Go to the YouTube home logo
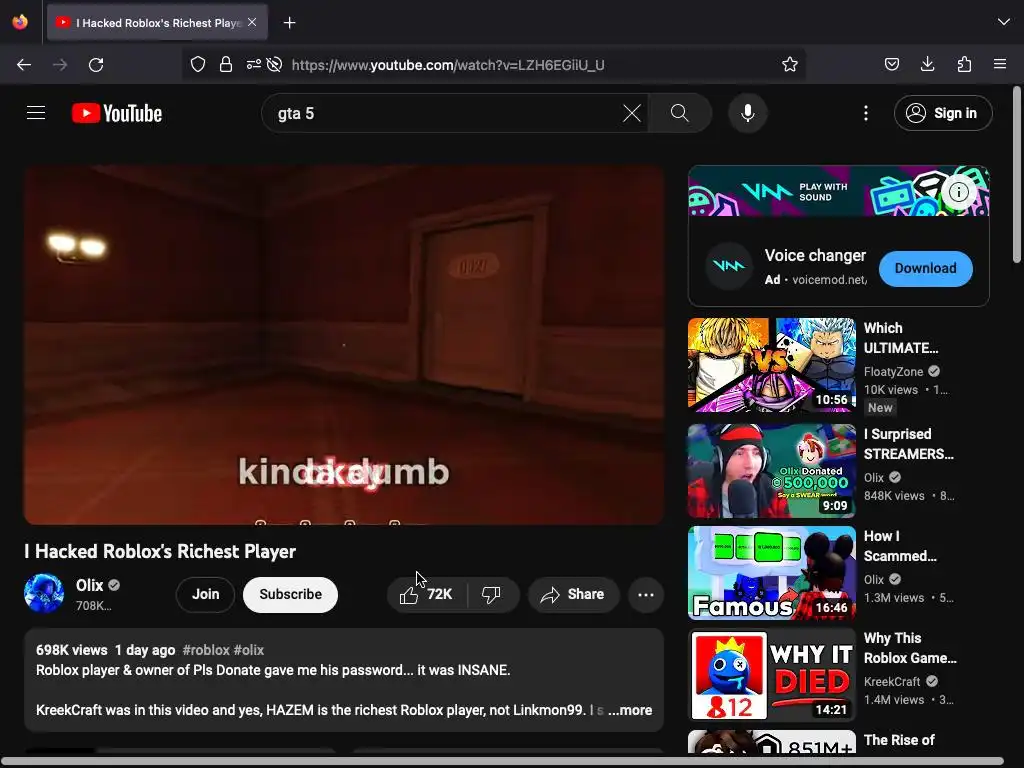Viewport: 1024px width, 768px height. 117,113
